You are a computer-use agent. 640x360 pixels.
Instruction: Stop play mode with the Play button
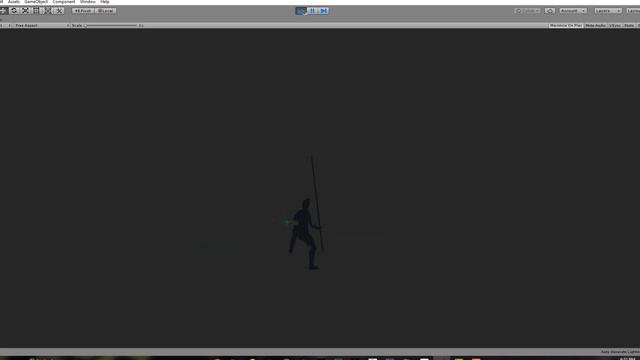(301, 11)
